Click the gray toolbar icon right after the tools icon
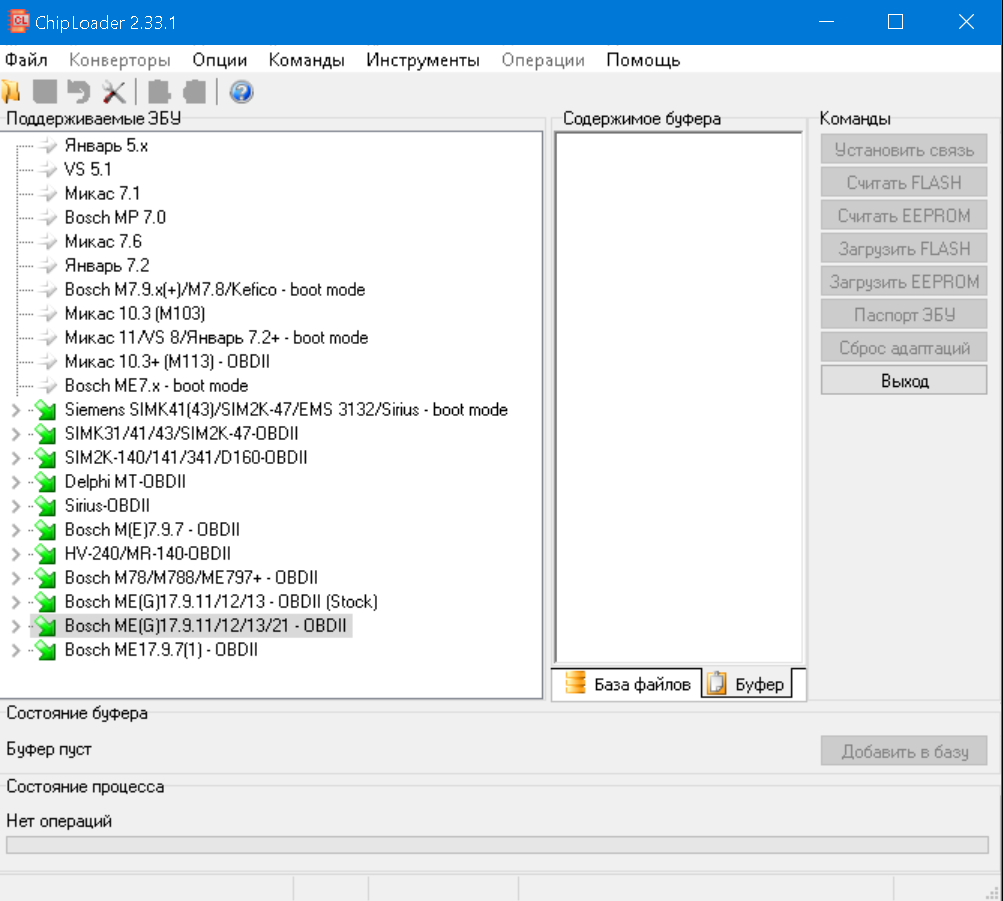The image size is (1003, 901). click(159, 92)
